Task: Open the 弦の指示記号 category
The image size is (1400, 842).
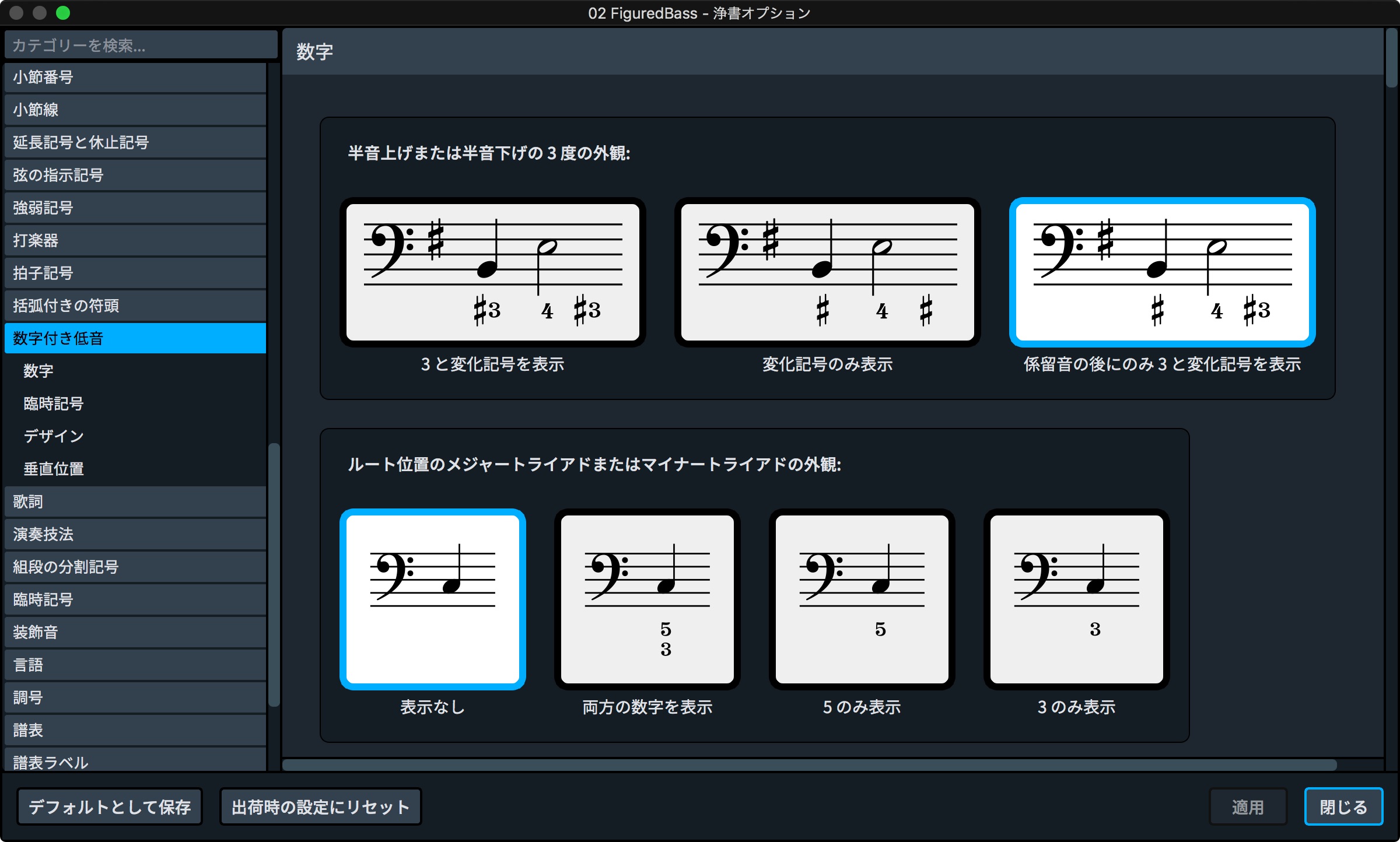Action: (x=135, y=175)
